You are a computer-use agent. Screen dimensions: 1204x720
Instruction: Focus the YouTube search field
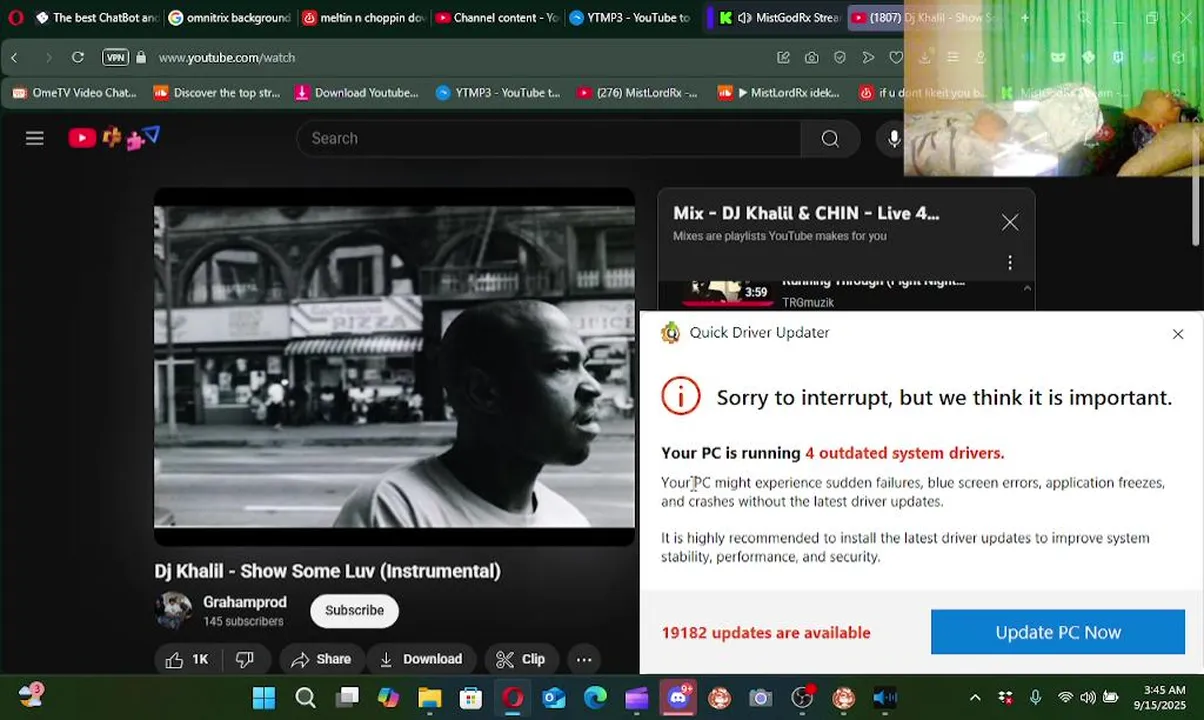(548, 139)
